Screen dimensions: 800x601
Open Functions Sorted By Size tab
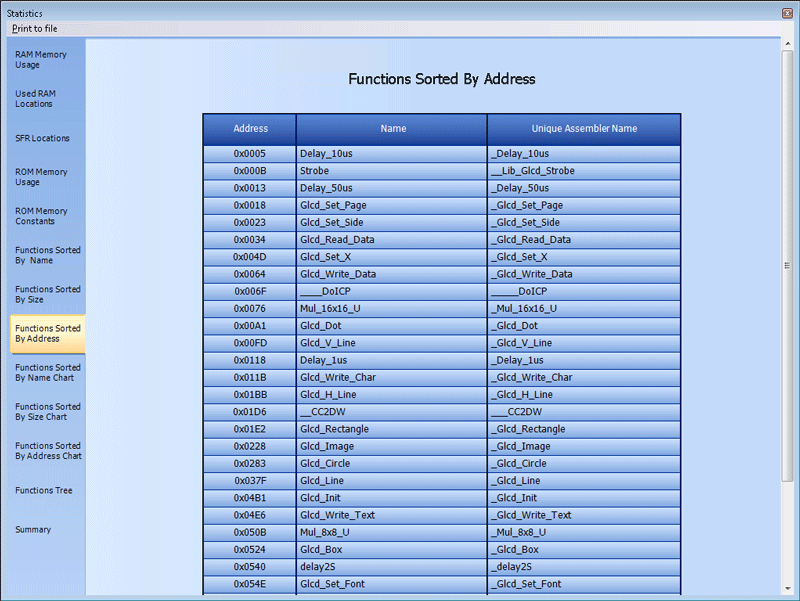47,294
